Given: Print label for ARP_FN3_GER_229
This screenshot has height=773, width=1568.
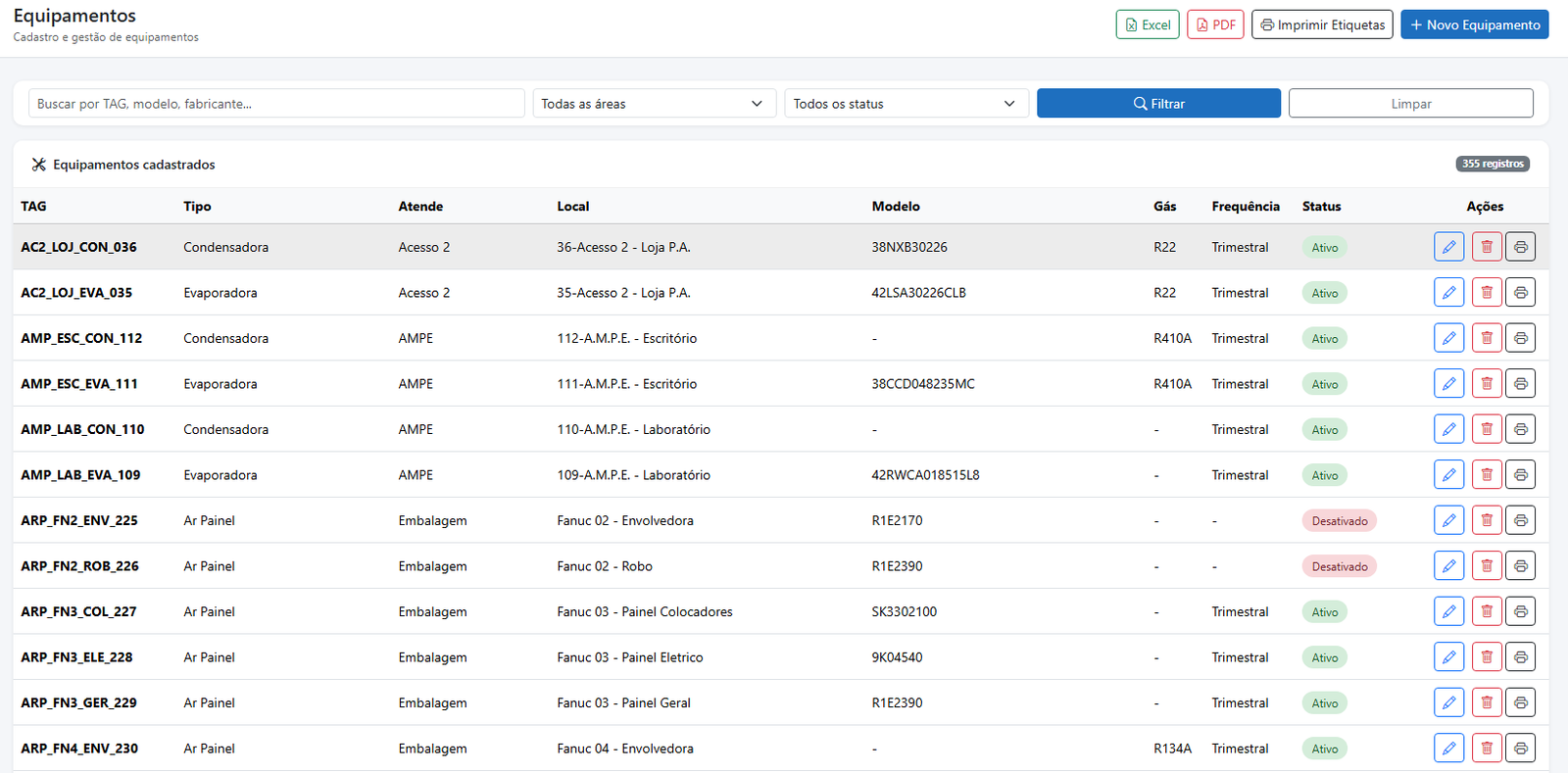Looking at the screenshot, I should 1520,702.
